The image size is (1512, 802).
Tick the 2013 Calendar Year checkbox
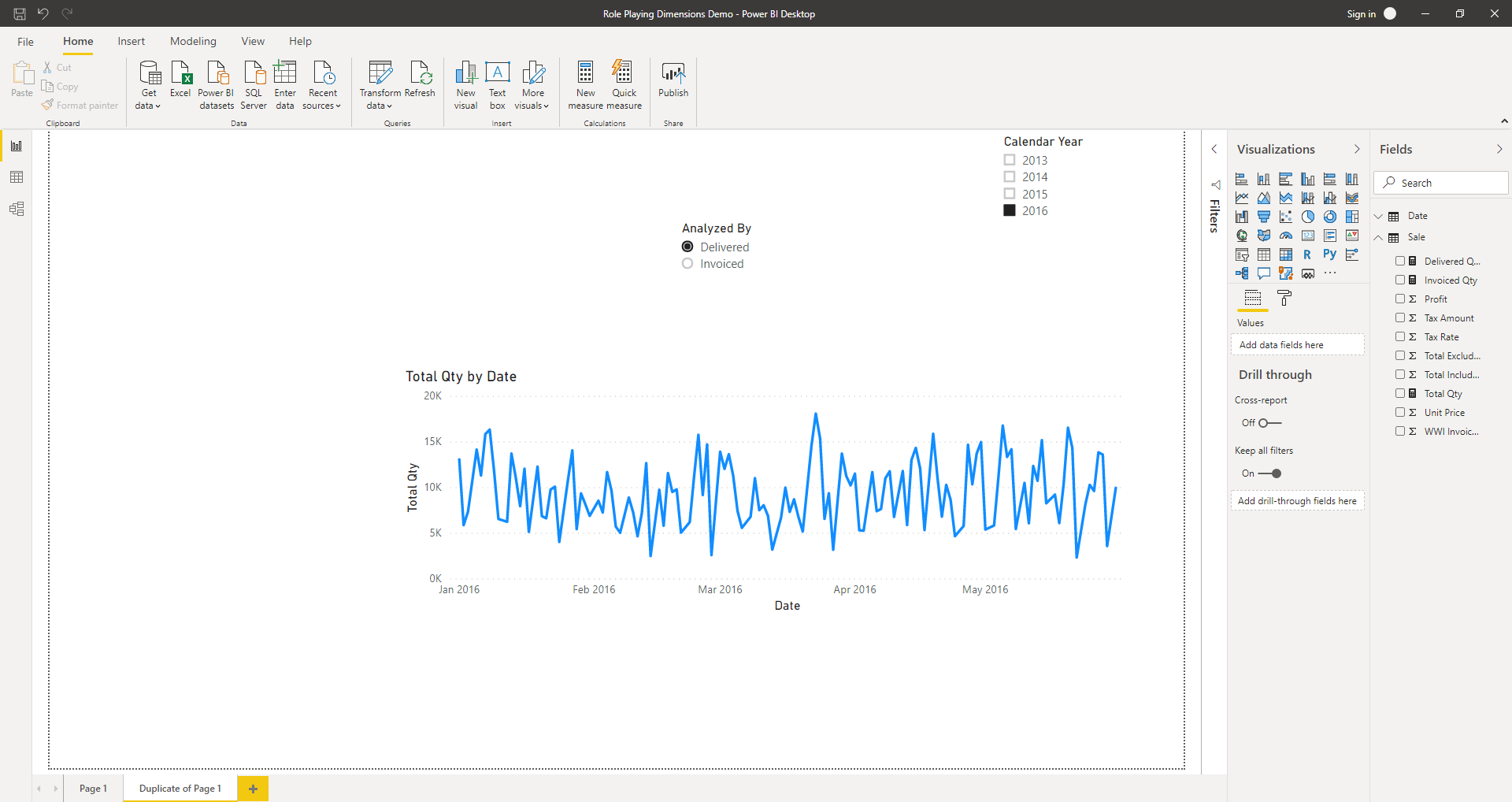1010,160
